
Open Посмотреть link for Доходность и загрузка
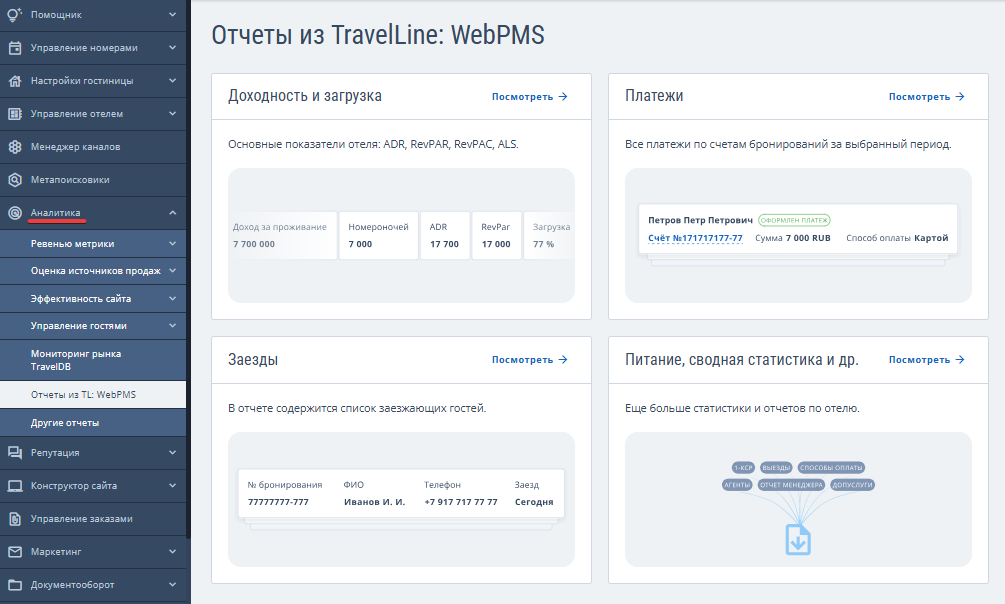tap(529, 97)
